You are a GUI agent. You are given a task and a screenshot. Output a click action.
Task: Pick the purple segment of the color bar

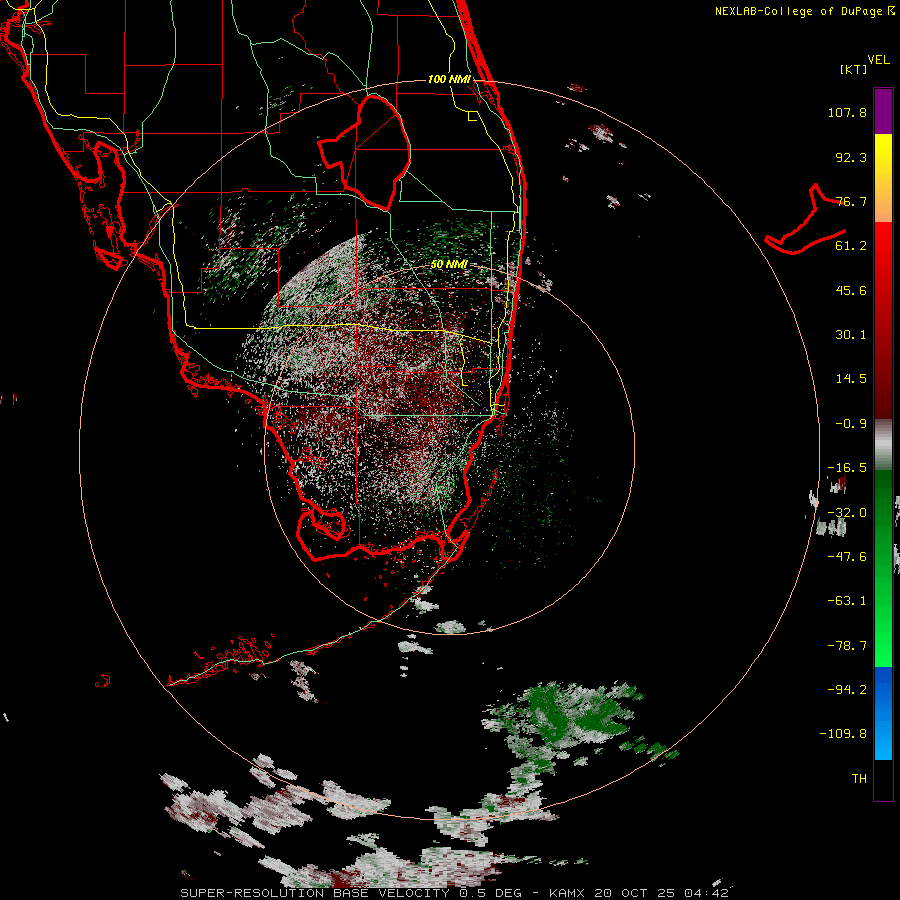(883, 111)
